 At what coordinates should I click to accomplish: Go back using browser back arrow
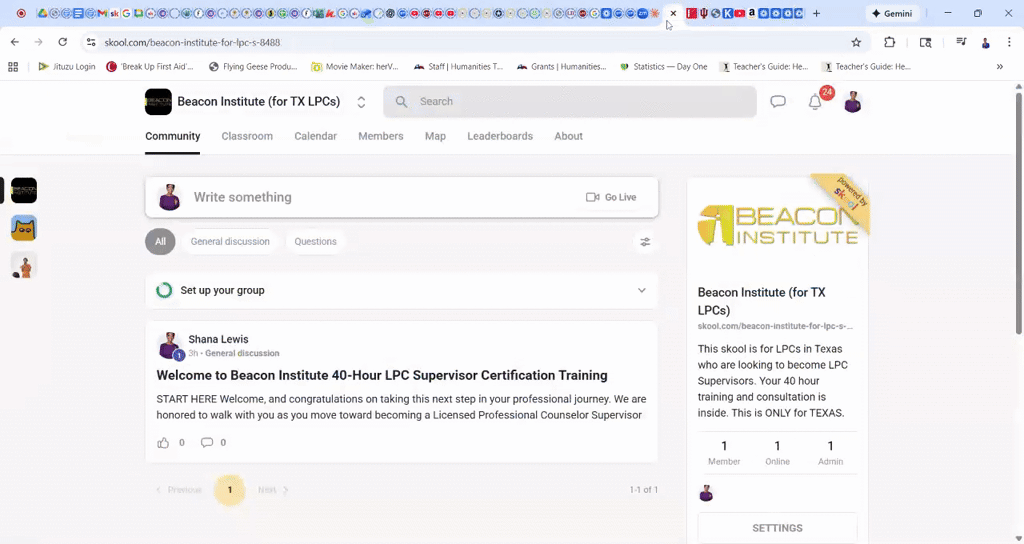(14, 42)
